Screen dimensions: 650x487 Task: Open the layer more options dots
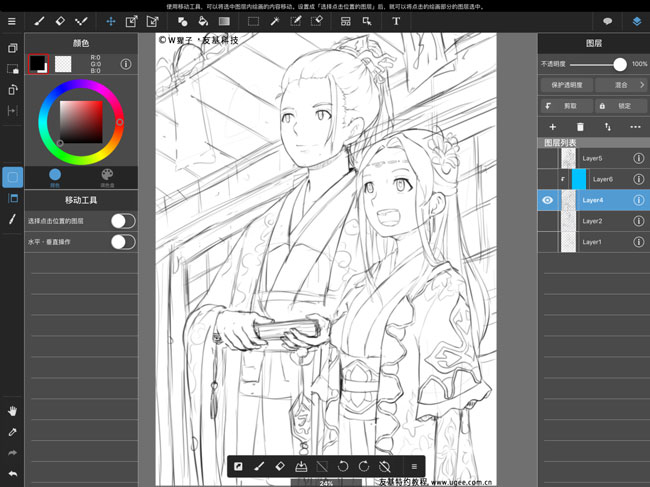coord(635,127)
